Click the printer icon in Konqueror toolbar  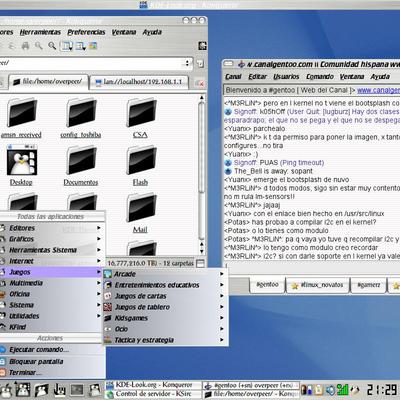click(x=25, y=46)
